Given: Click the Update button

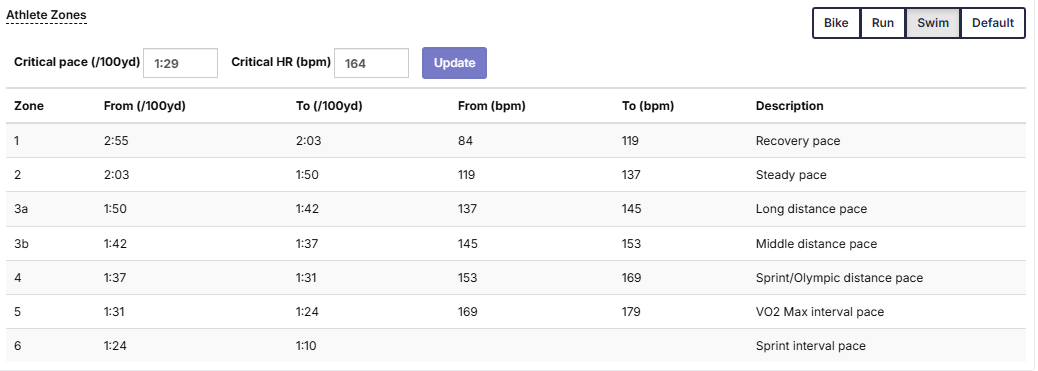Looking at the screenshot, I should [454, 63].
